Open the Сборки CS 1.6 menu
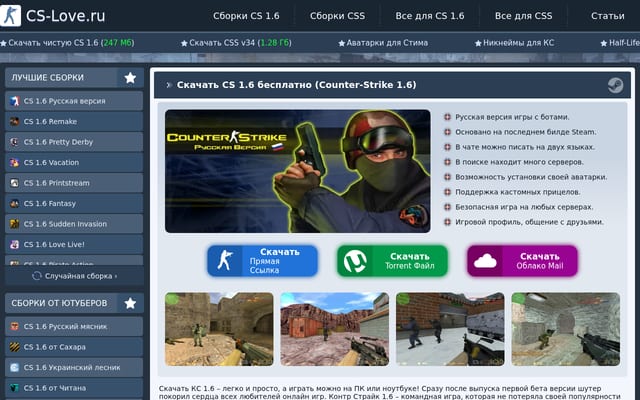Viewport: 640px width, 400px height. point(246,16)
